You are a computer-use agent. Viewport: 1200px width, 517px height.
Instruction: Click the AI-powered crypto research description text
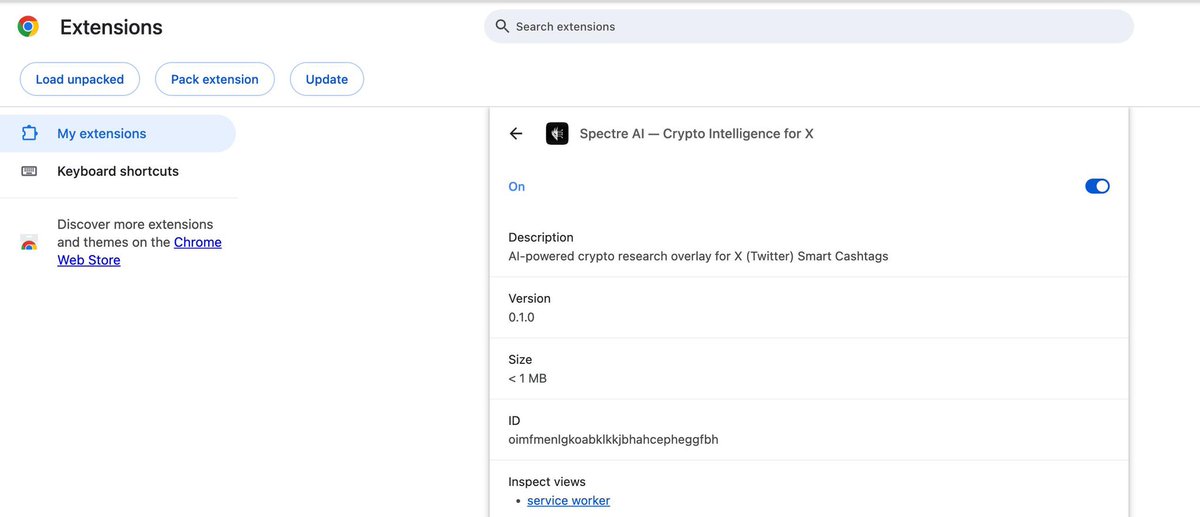pyautogui.click(x=698, y=256)
